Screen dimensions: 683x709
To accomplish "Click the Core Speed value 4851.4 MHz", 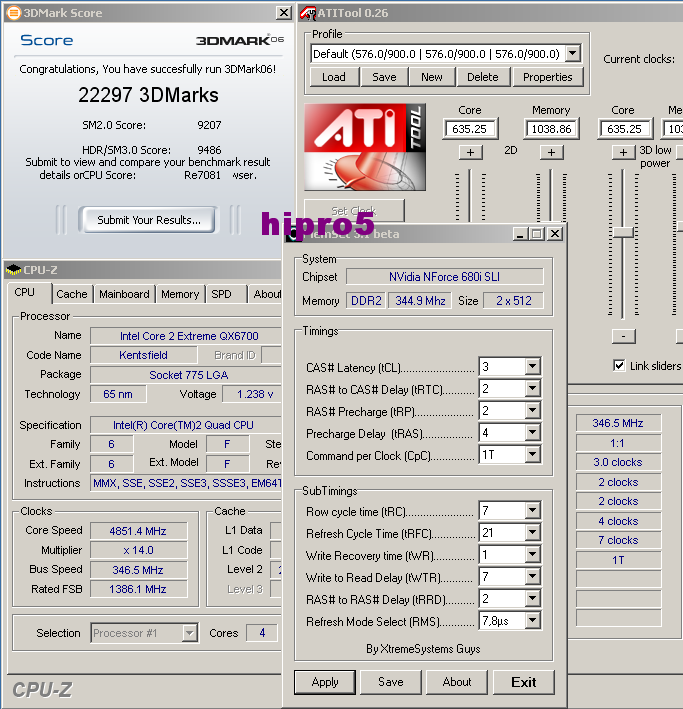I will coord(138,531).
